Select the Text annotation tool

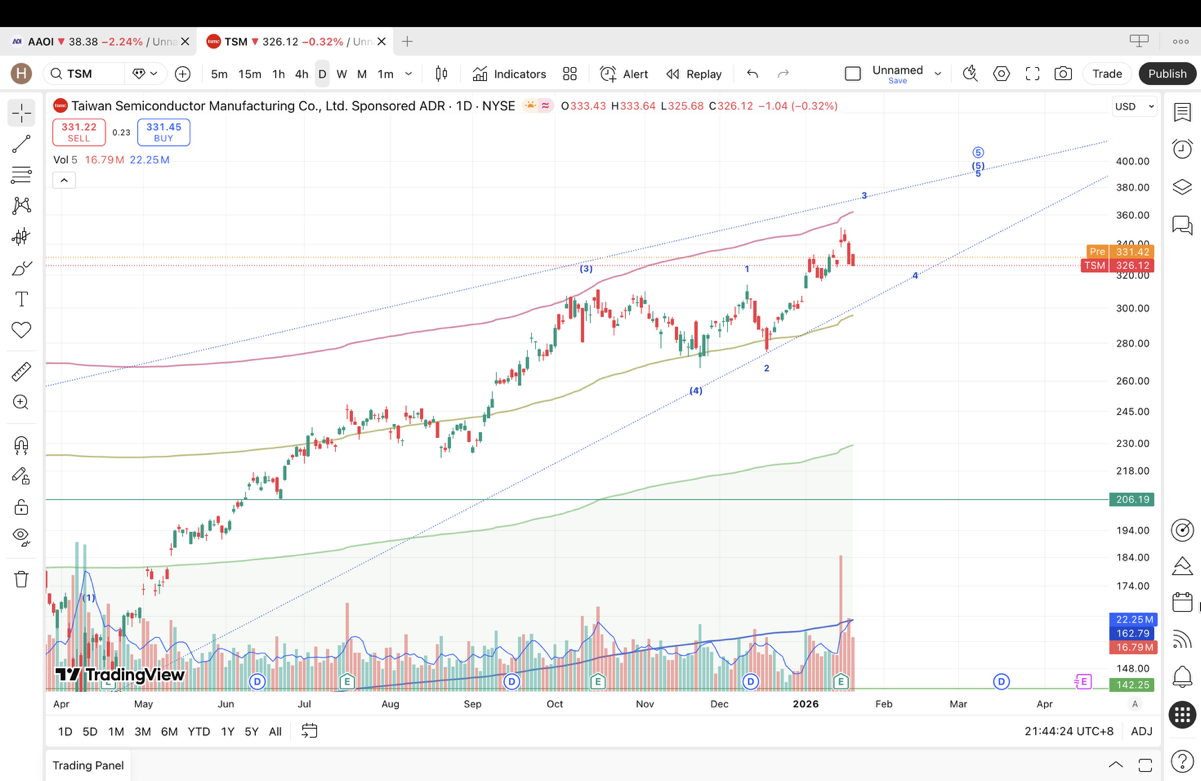pyautogui.click(x=21, y=299)
